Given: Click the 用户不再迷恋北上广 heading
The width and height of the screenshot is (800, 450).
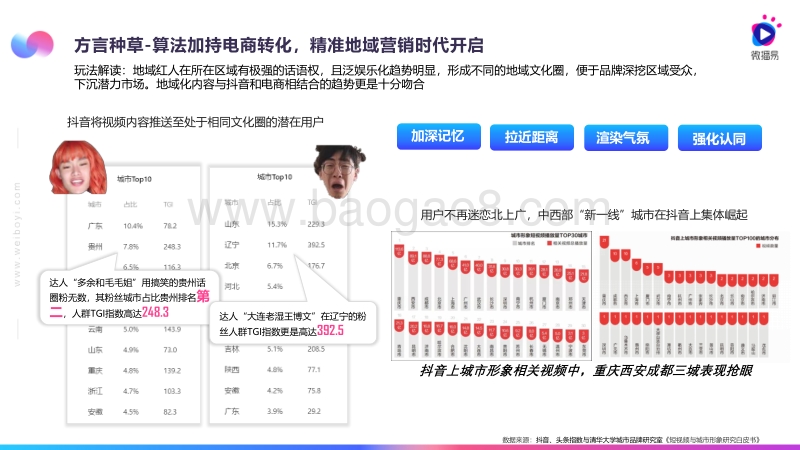Looking at the screenshot, I should 584,215.
